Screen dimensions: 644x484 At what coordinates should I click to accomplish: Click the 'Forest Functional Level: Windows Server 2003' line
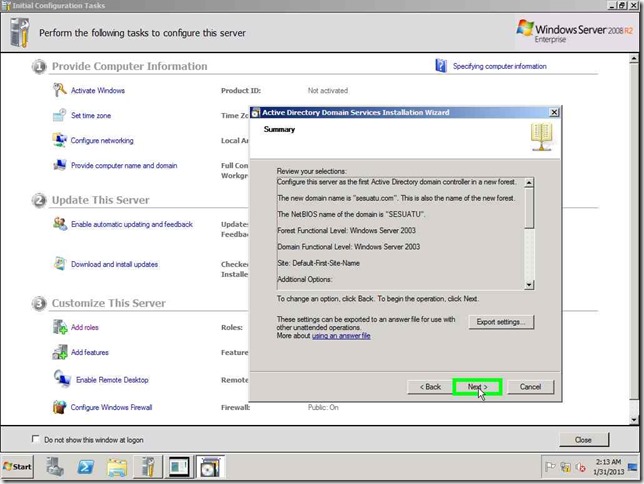(346, 230)
